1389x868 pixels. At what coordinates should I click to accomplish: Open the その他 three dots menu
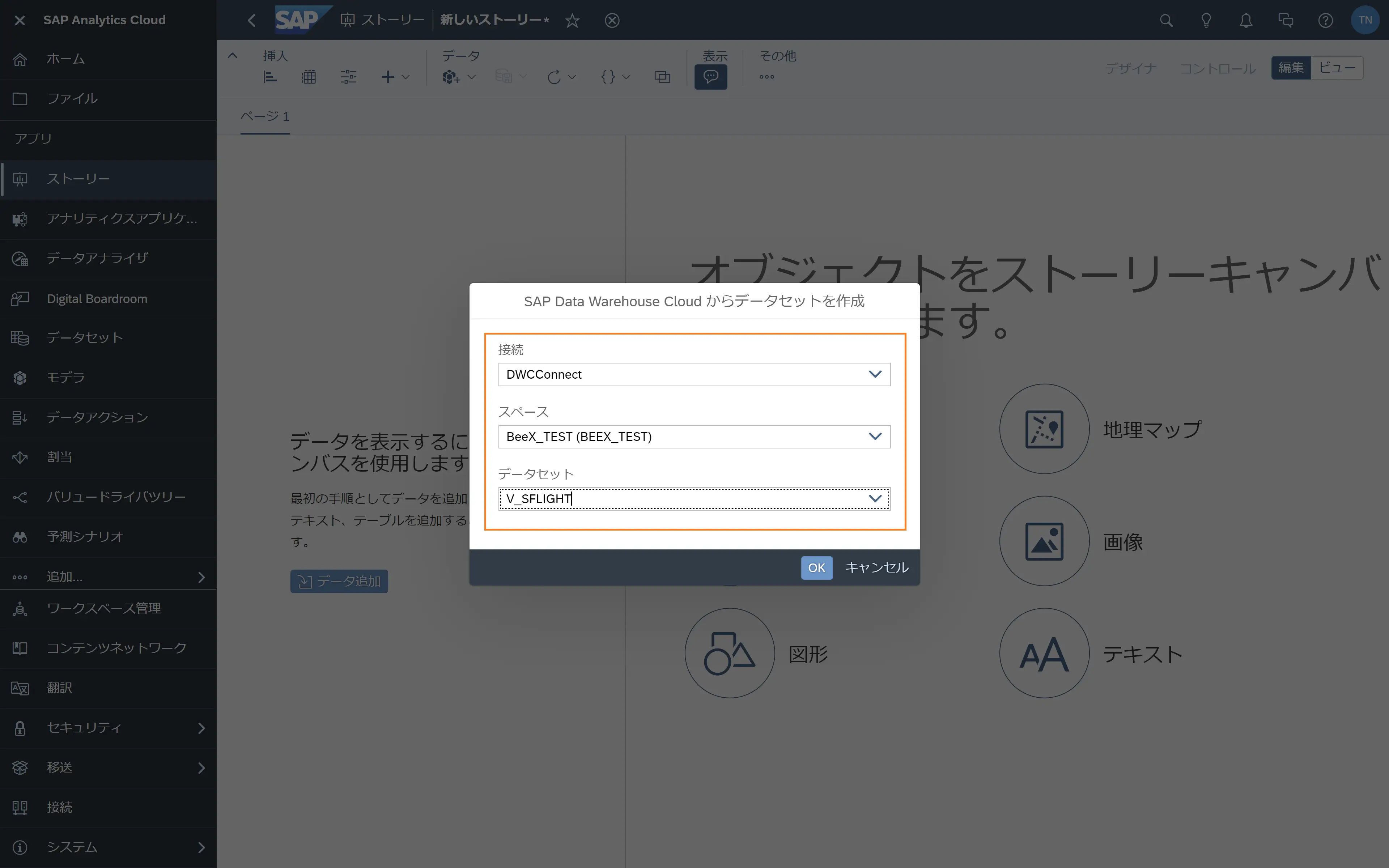pyautogui.click(x=767, y=77)
